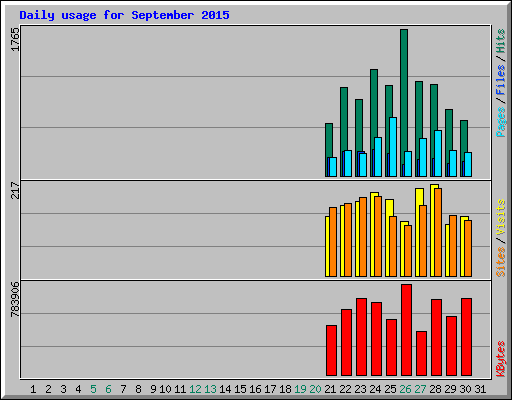Click day label 31 on the axis
Viewport: 512px width, 400px height.
(x=480, y=389)
